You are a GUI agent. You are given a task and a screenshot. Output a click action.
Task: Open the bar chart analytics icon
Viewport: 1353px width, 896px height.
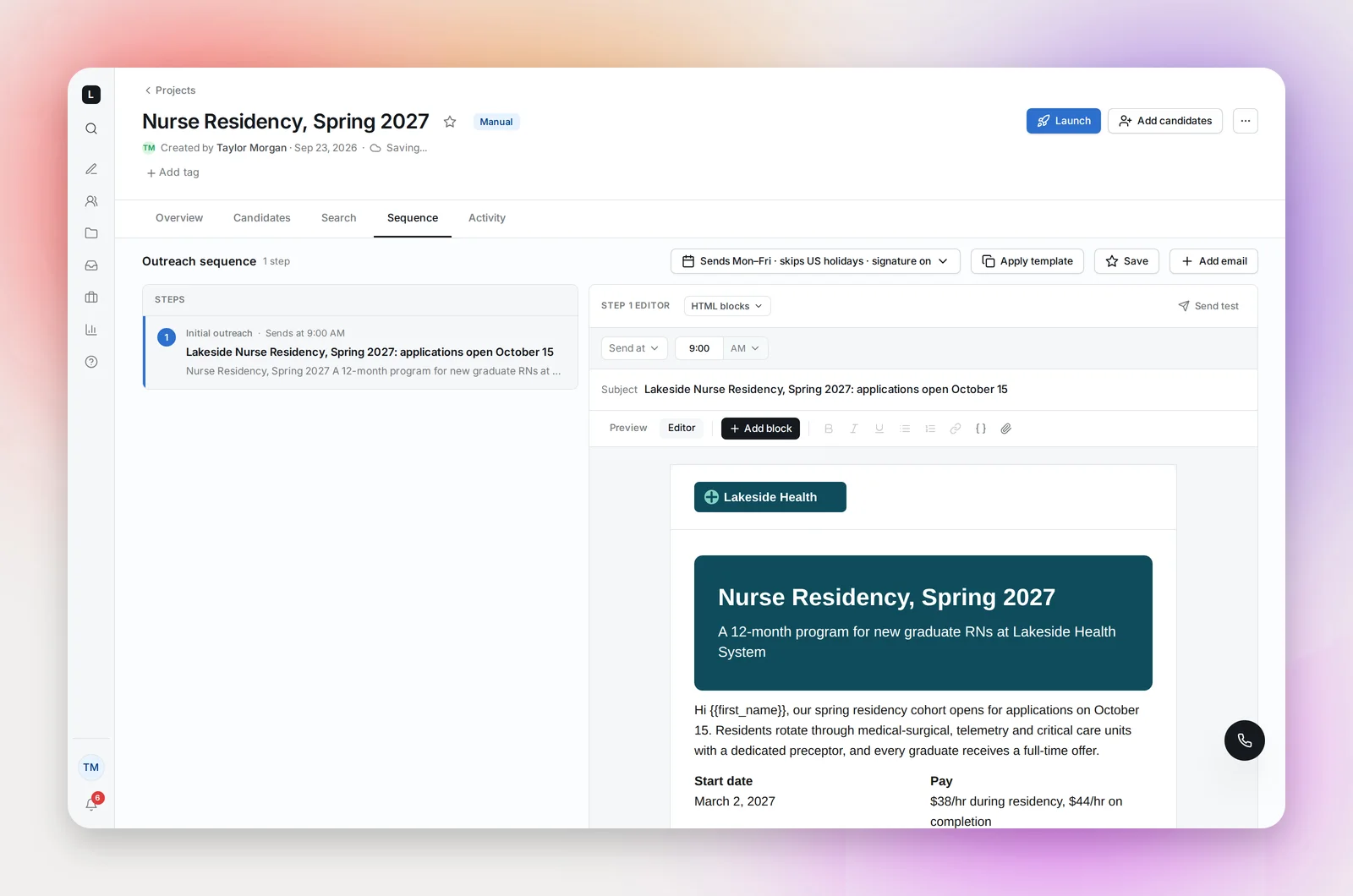pos(91,330)
